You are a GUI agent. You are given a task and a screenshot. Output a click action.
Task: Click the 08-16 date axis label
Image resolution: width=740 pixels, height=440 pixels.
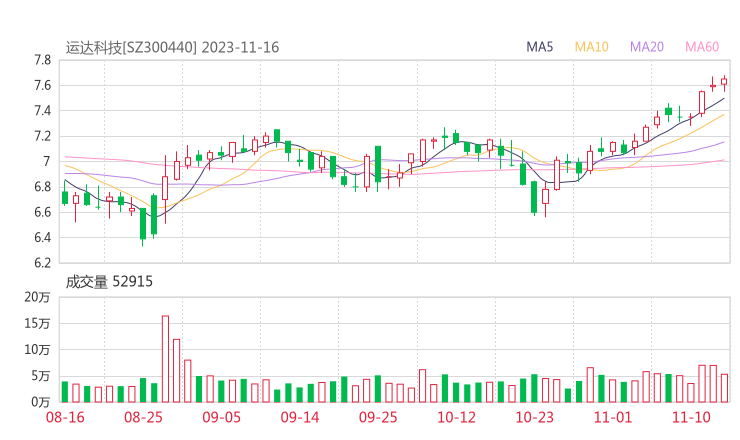click(x=65, y=417)
